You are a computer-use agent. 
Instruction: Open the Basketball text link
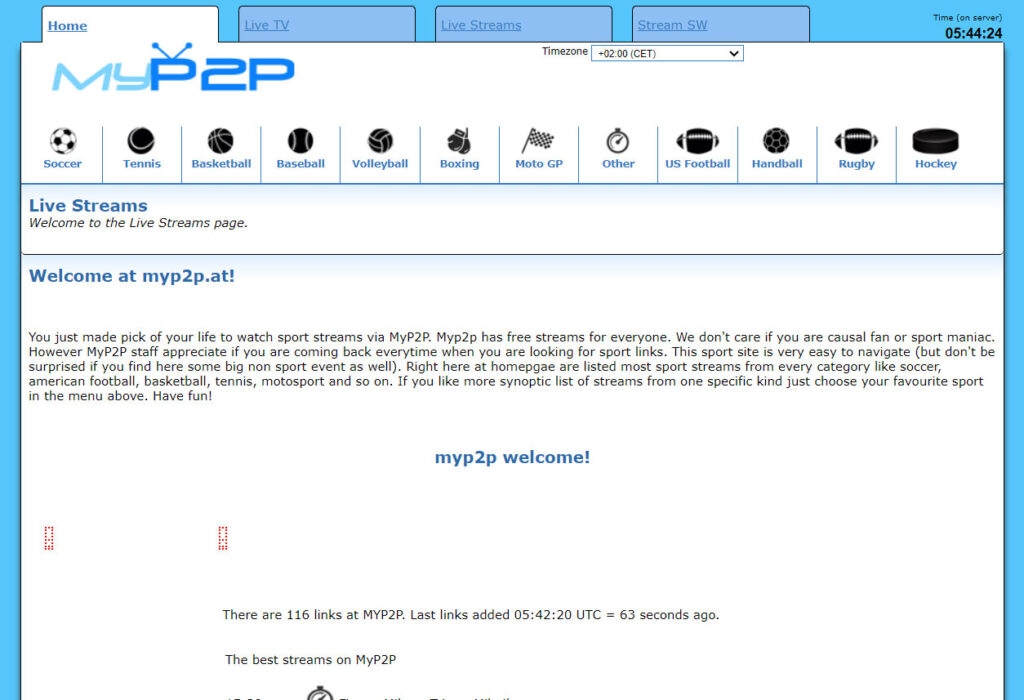pyautogui.click(x=221, y=164)
